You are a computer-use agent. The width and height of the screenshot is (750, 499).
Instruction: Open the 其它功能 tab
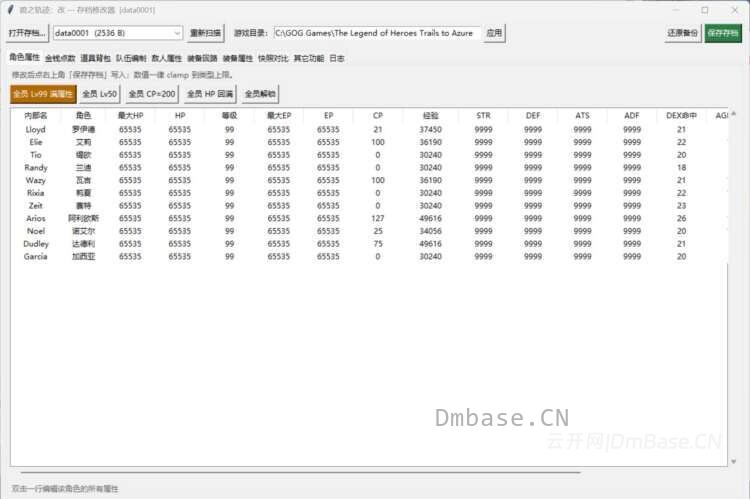(309, 58)
